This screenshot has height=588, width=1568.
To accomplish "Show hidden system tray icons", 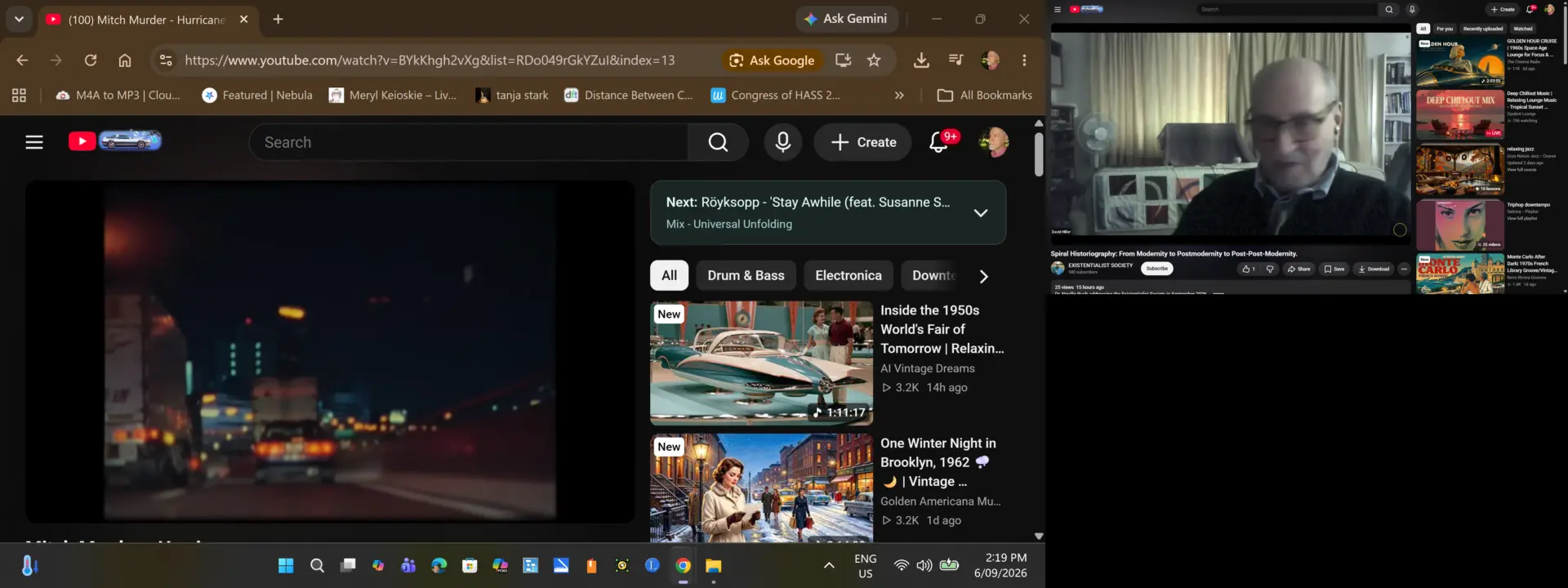I will click(x=829, y=565).
